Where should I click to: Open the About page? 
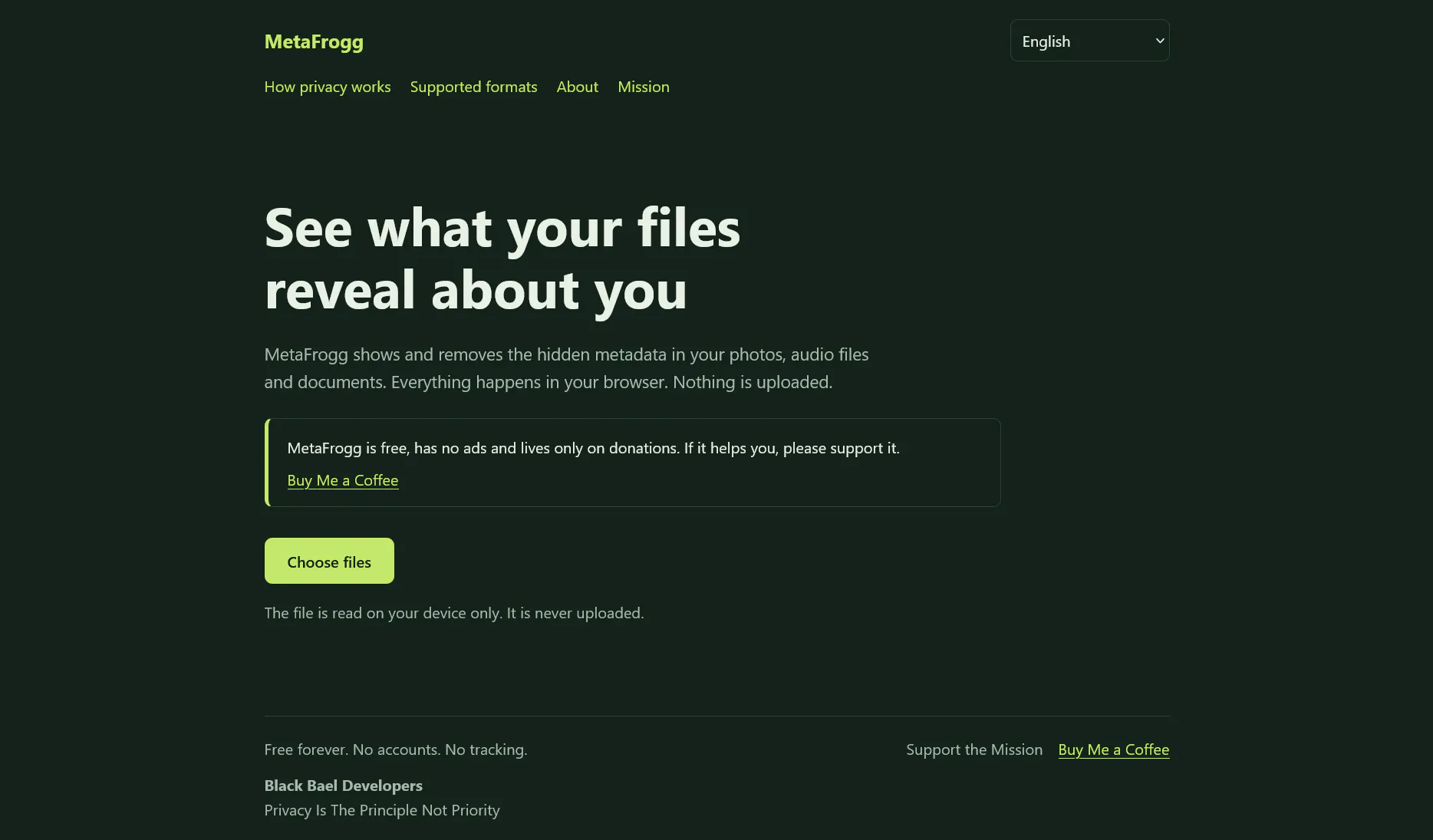(x=577, y=87)
